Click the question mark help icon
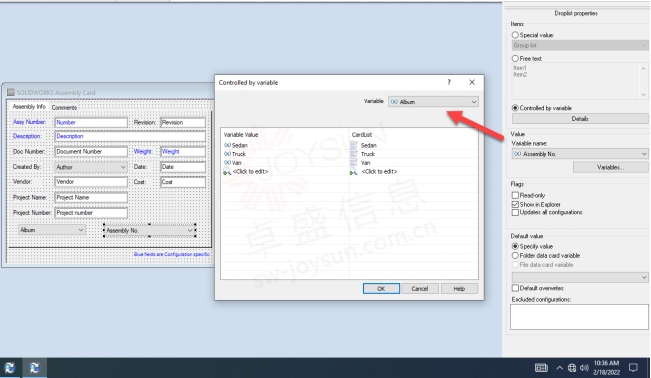 pyautogui.click(x=449, y=82)
